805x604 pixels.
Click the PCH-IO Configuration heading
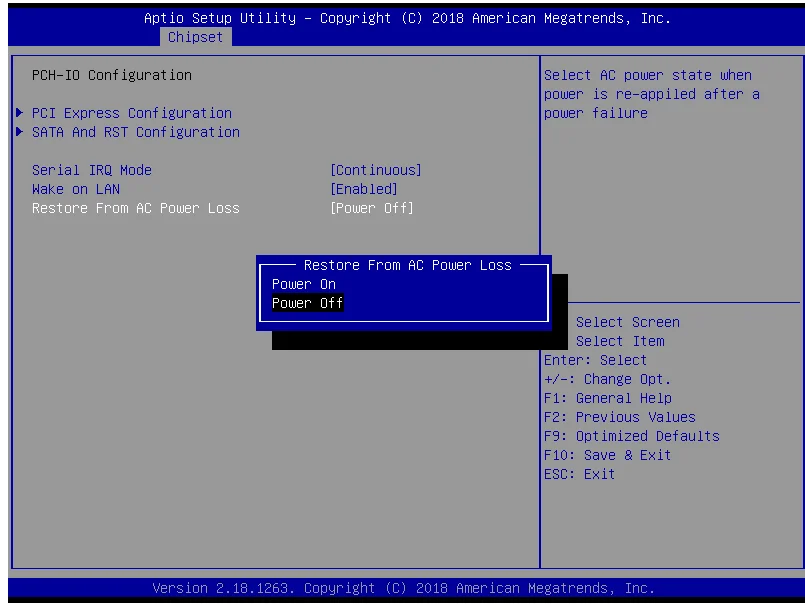(x=112, y=75)
